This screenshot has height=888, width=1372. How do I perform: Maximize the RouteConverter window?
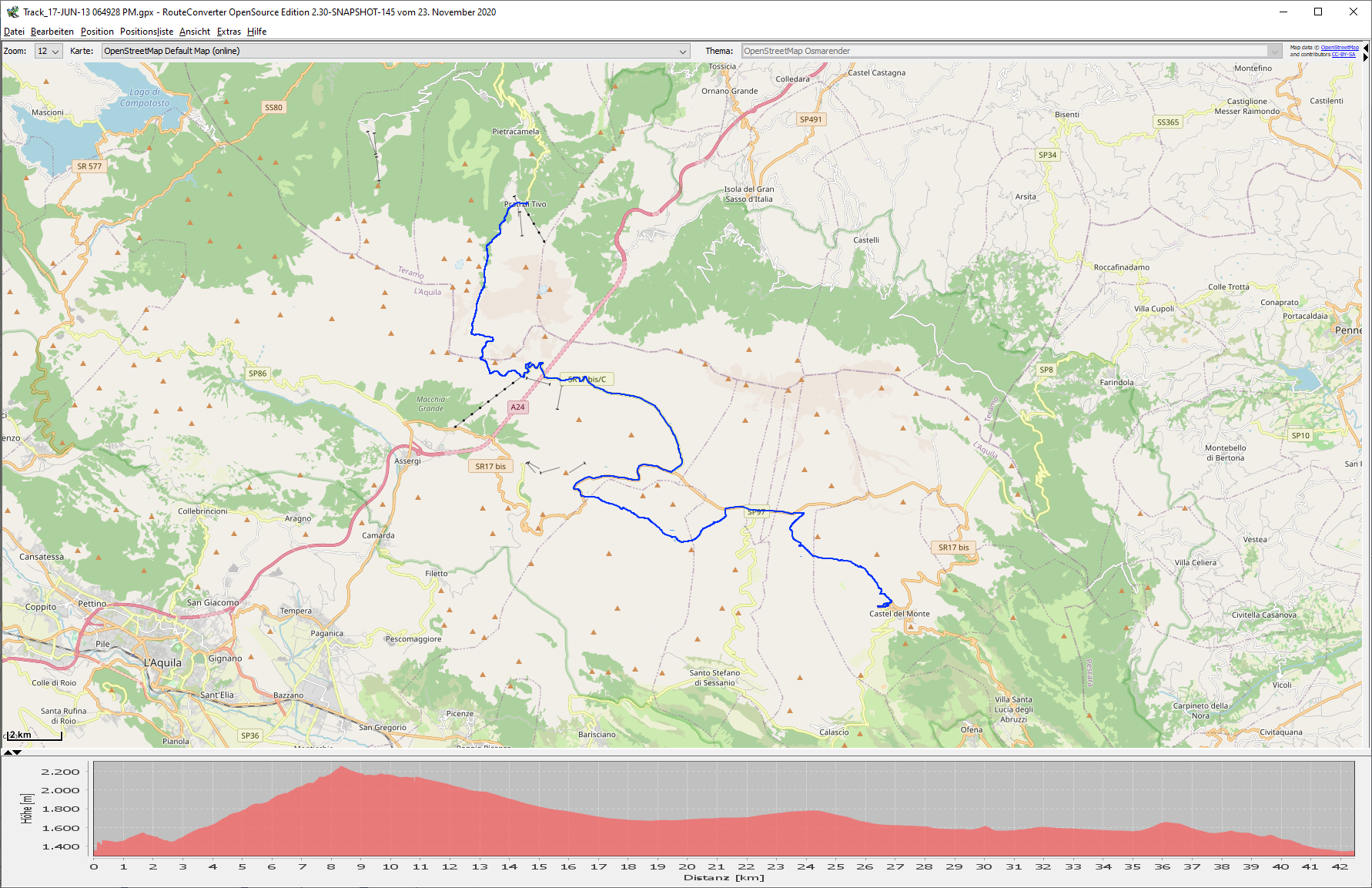[x=1318, y=12]
